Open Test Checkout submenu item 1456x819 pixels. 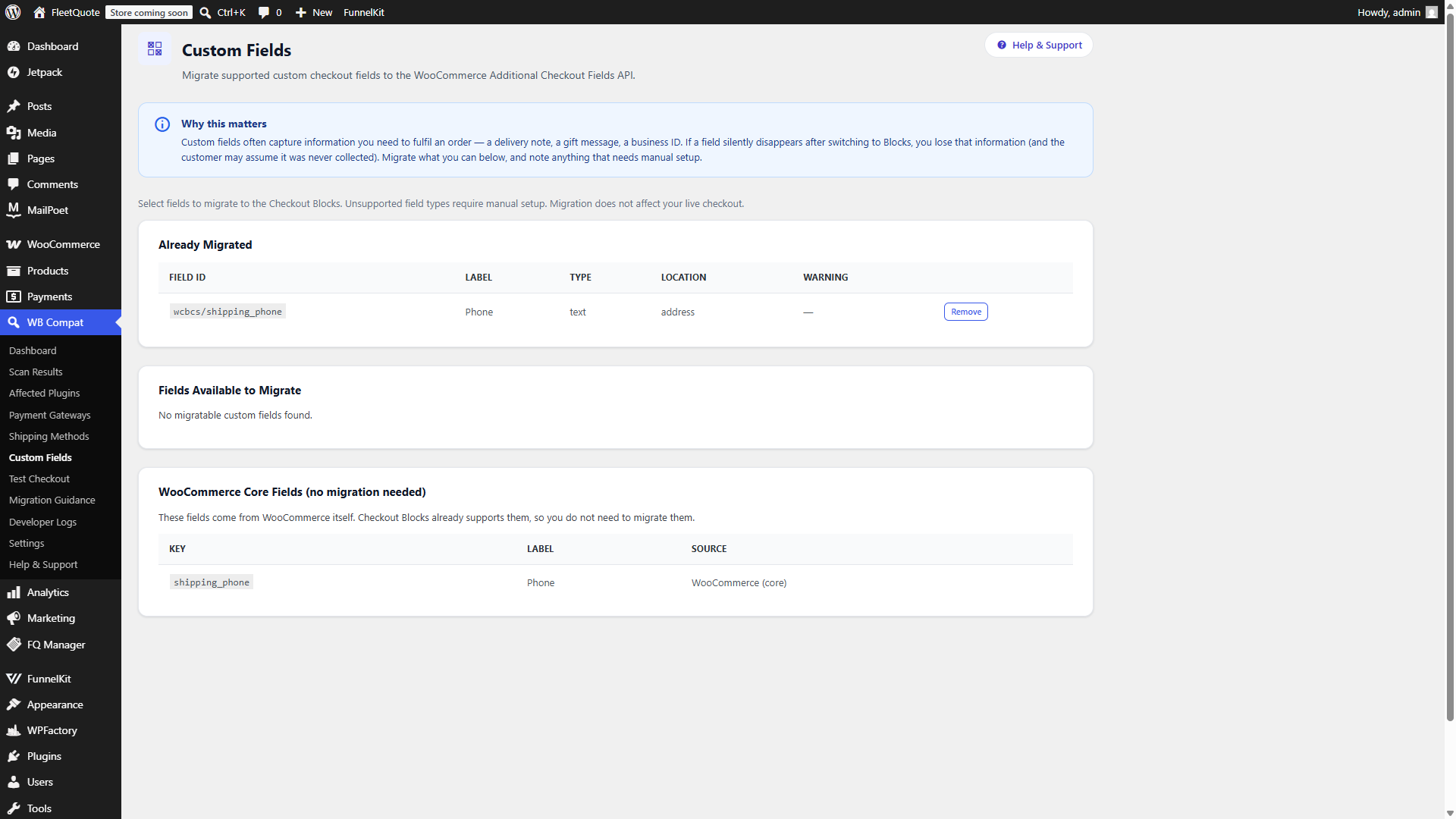tap(39, 479)
